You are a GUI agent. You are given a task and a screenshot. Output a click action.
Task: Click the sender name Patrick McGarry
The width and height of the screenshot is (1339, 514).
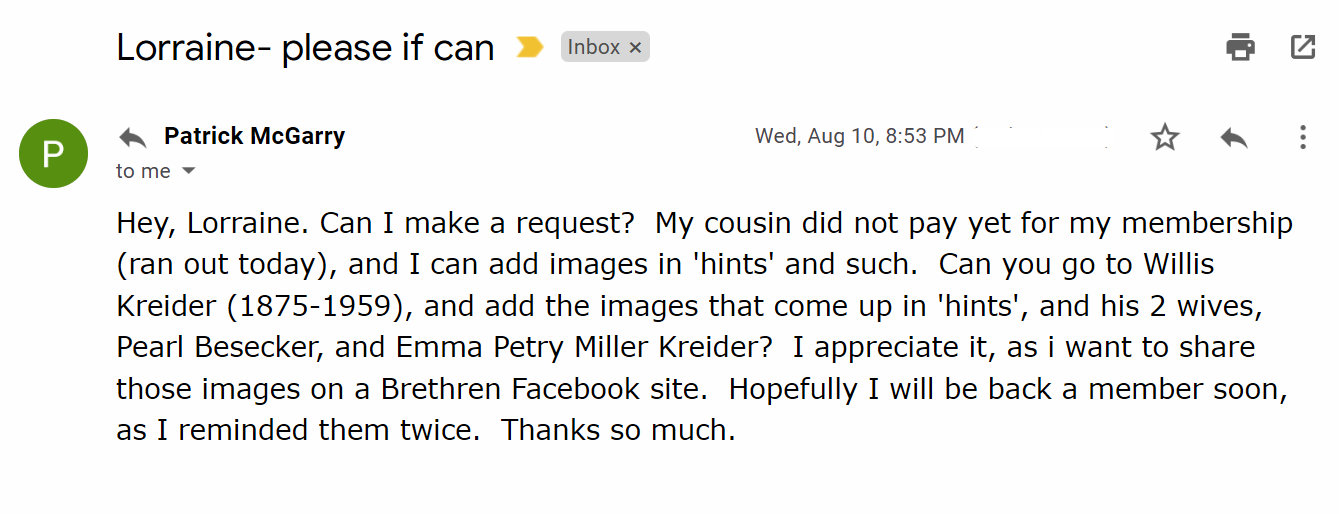coord(254,136)
